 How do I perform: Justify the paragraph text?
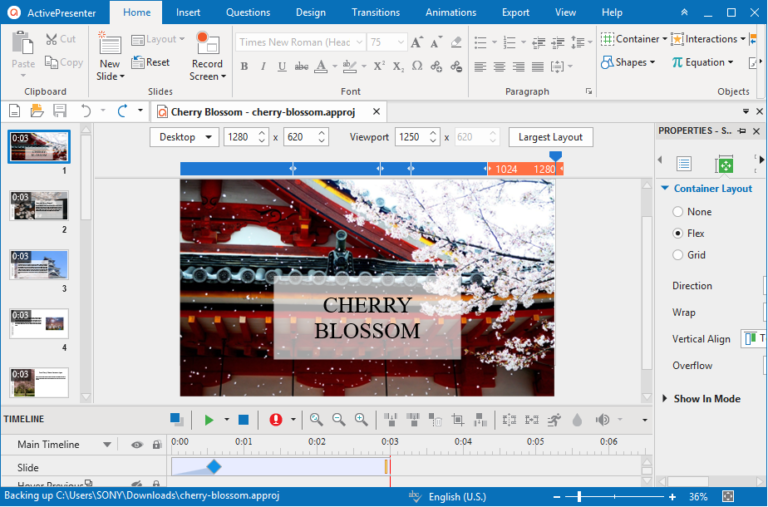(x=538, y=66)
